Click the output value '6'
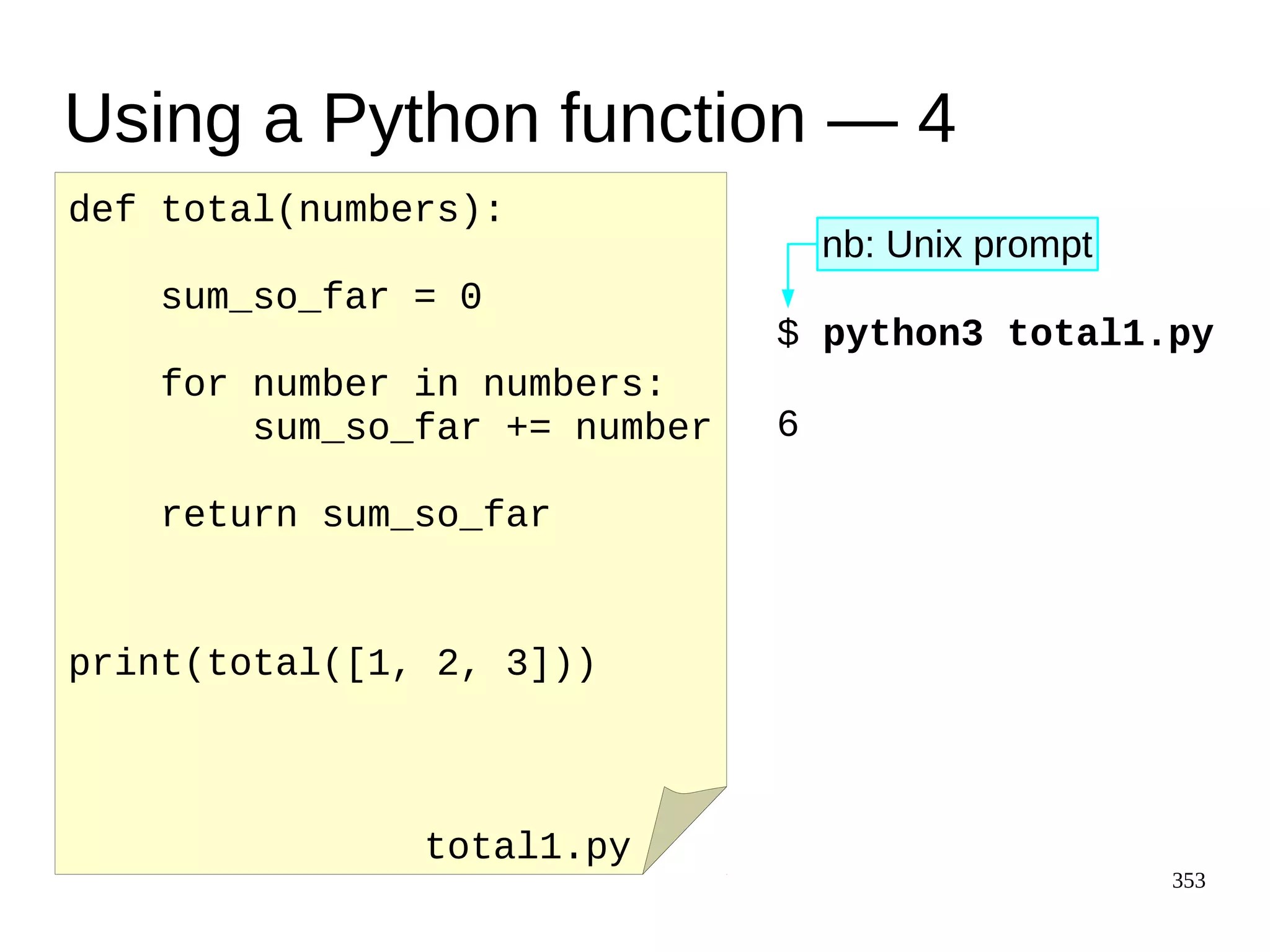1270x952 pixels. coord(788,424)
